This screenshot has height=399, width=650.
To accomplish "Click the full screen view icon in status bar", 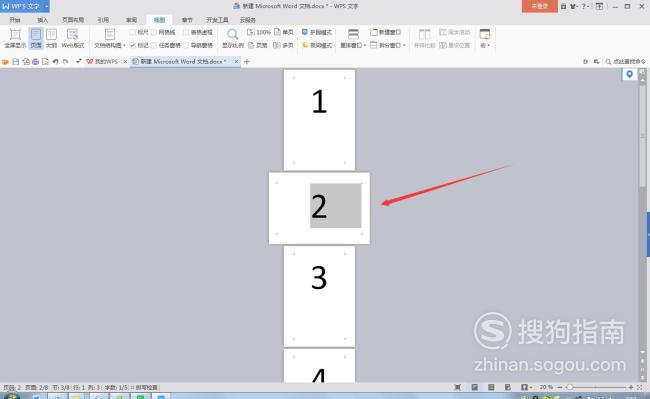I will (458, 387).
